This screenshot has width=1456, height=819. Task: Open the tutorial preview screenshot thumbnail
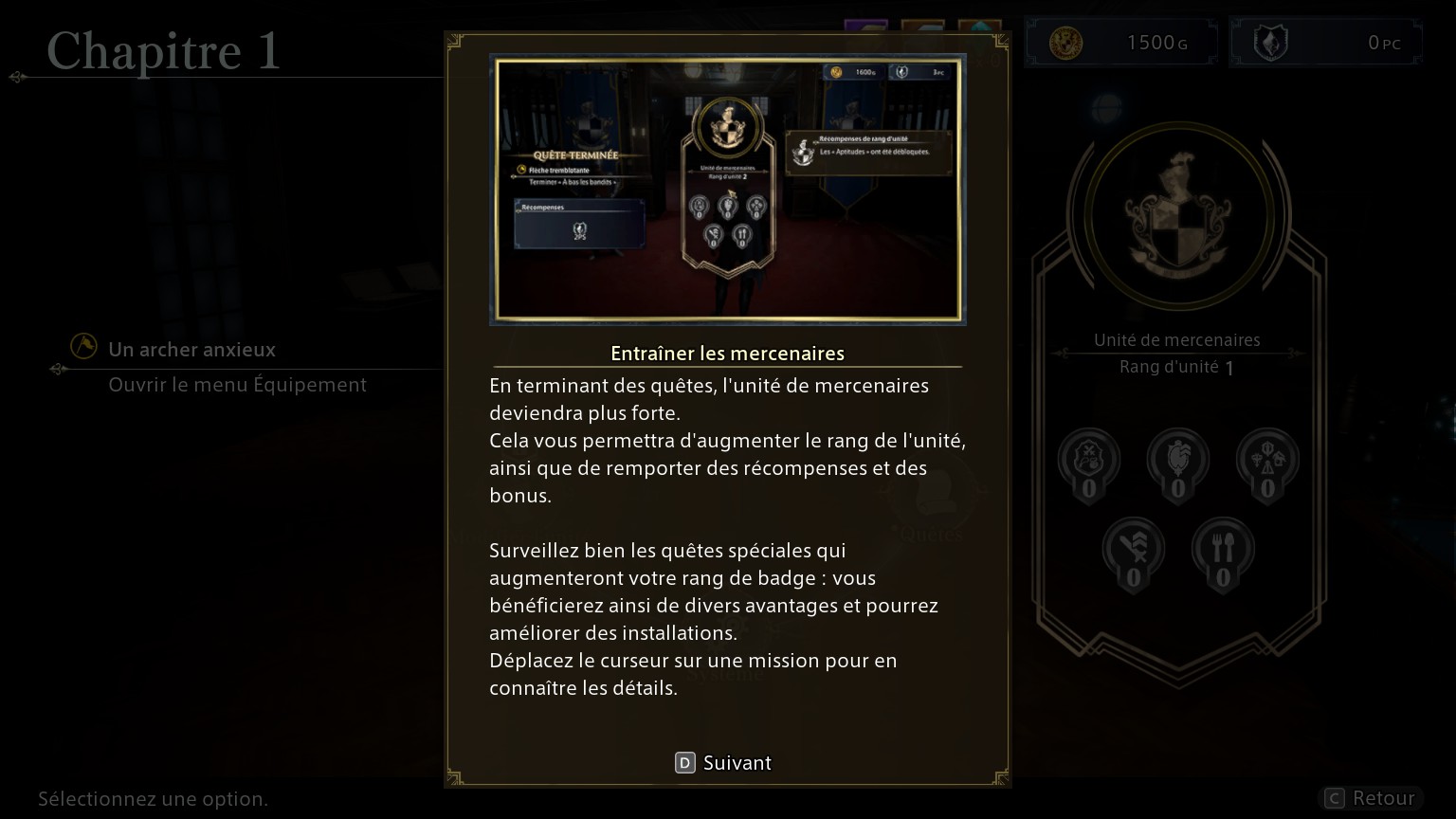coord(728,190)
